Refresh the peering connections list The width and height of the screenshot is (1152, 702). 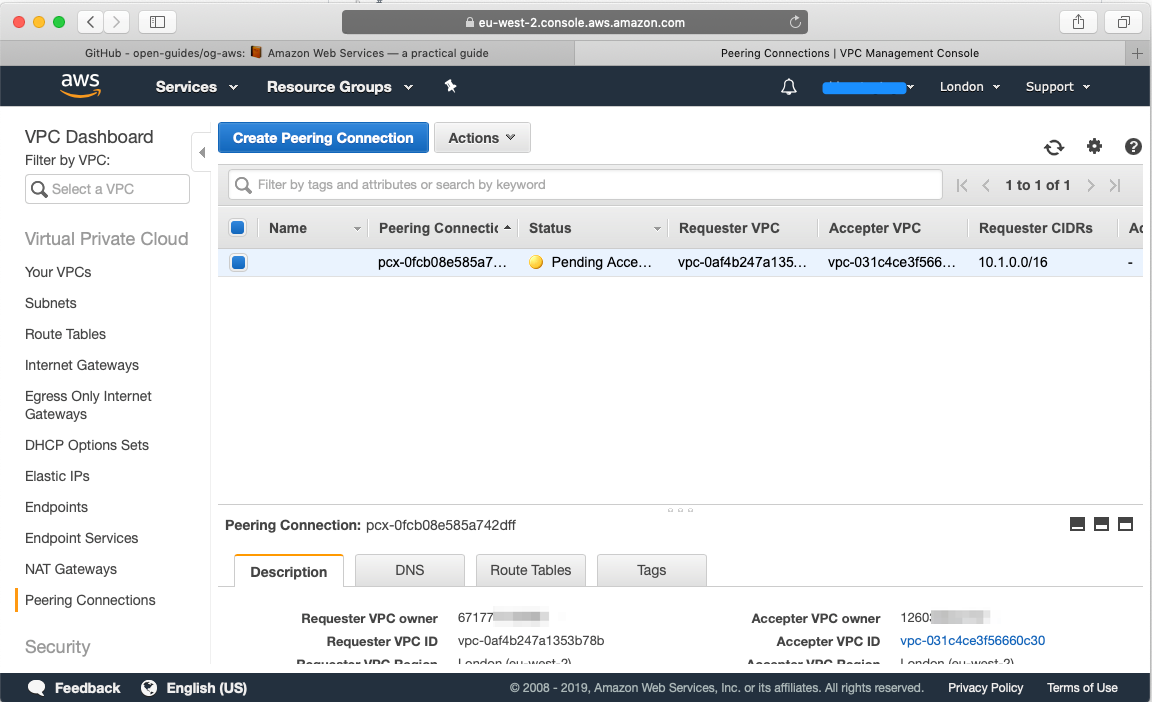[x=1054, y=147]
